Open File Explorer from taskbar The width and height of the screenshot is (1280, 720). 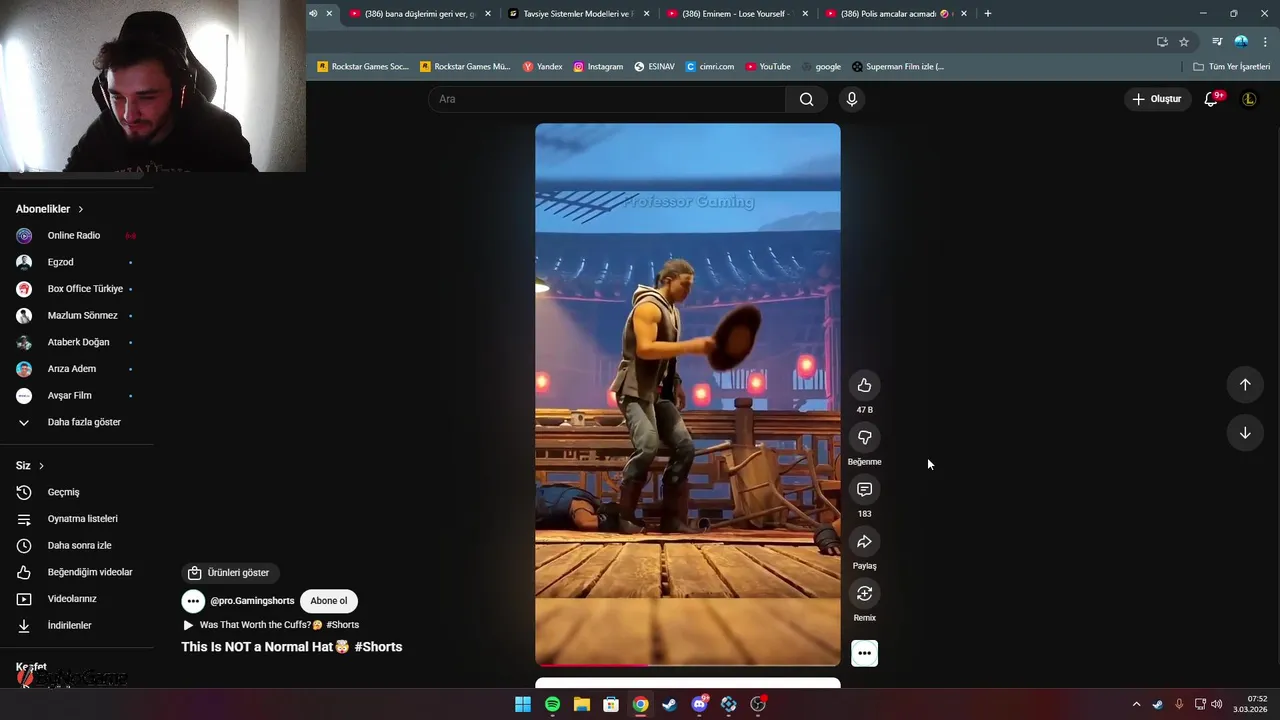point(582,704)
